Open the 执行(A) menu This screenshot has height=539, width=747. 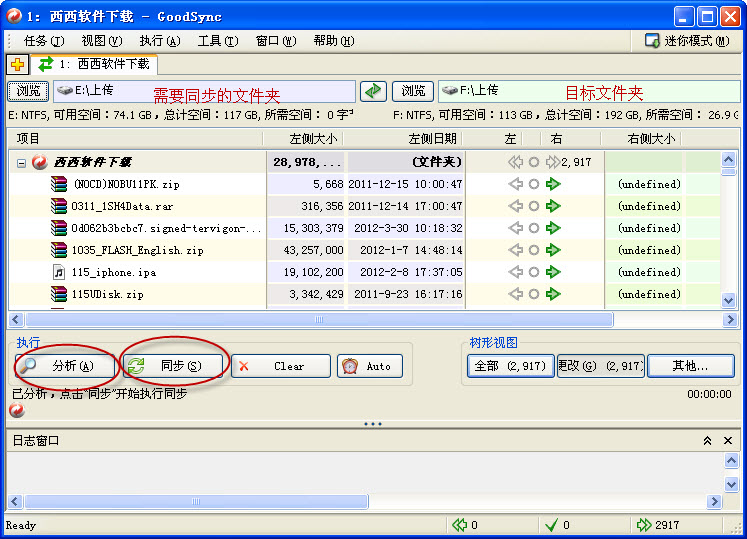tap(160, 41)
